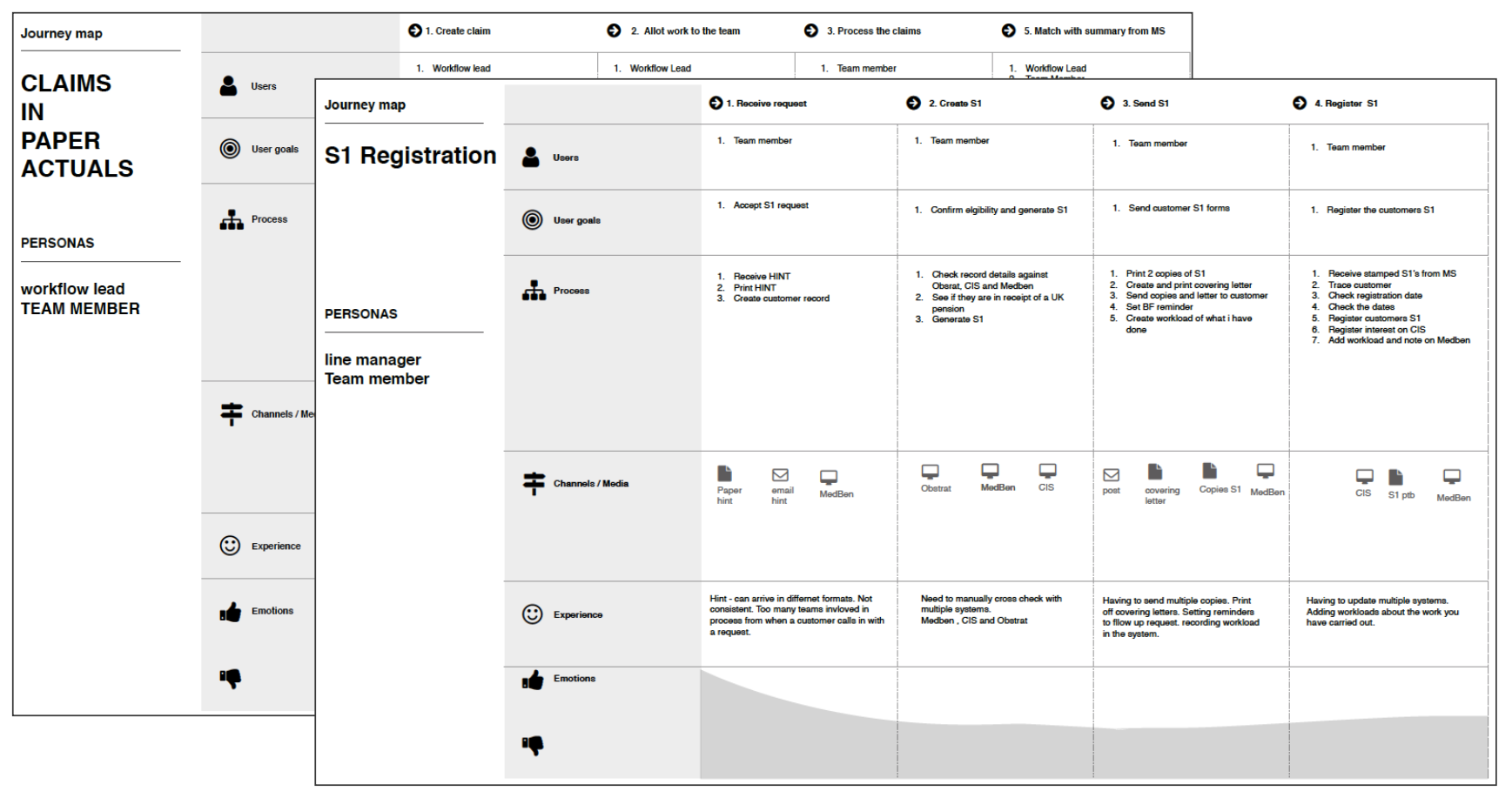Click the Channels signpost icon in Claims map
The image size is (1512, 798).
232,413
